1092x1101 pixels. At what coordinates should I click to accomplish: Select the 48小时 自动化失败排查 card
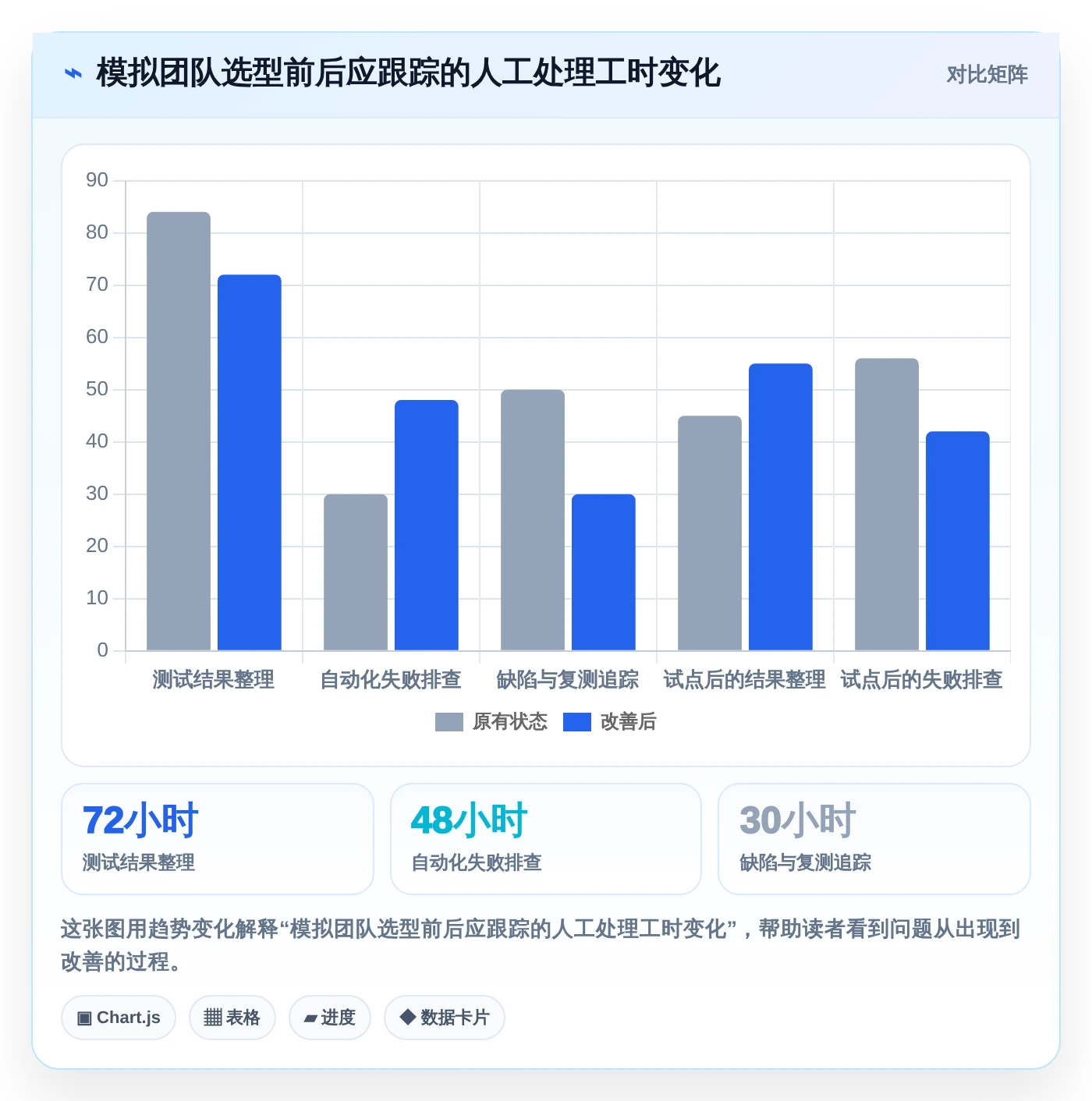click(546, 839)
